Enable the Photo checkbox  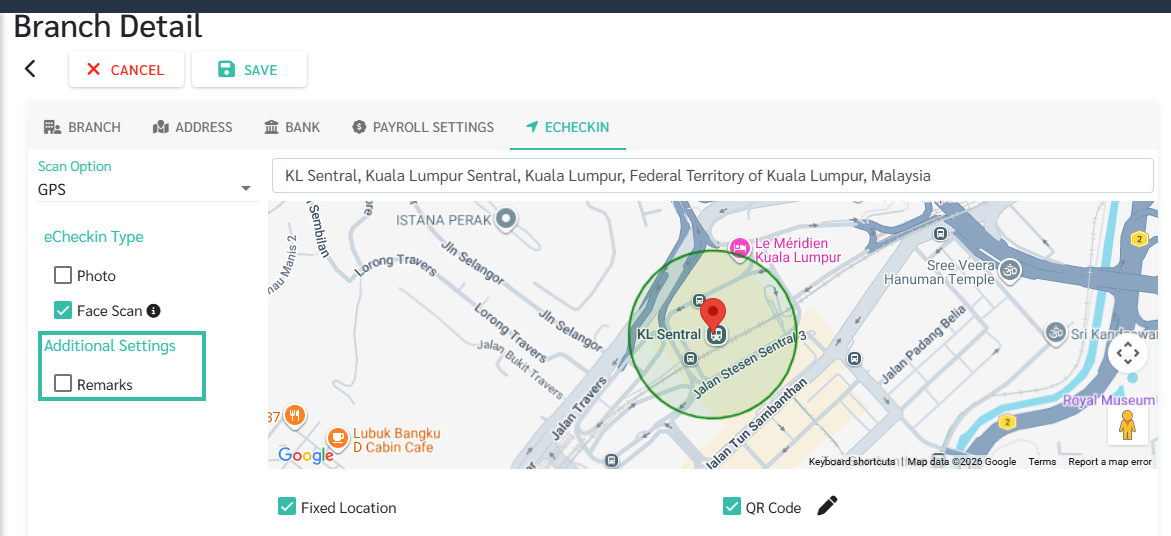(63, 275)
